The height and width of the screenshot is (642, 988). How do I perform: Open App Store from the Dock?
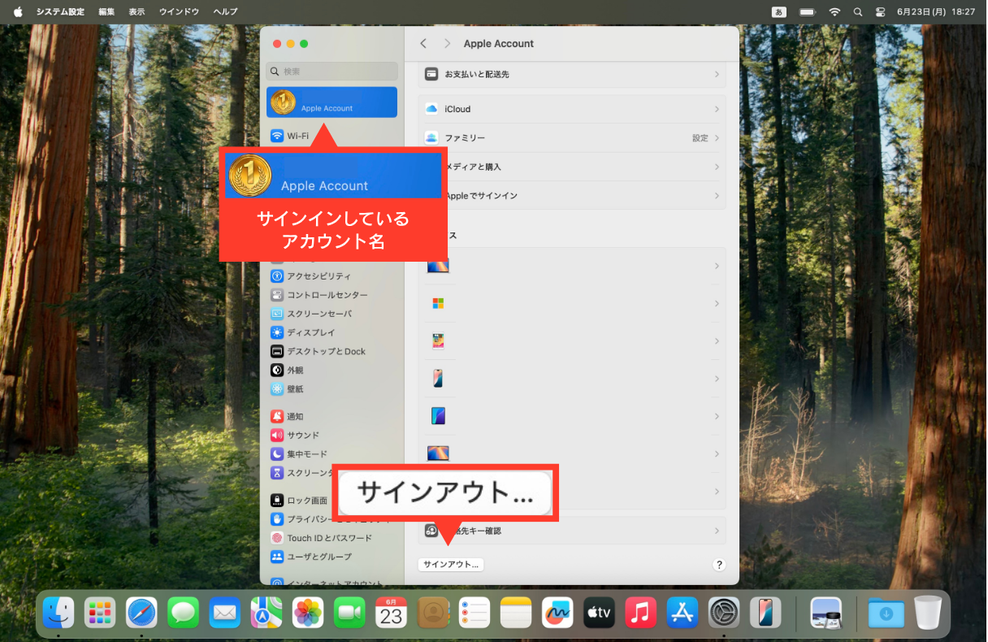tap(682, 612)
